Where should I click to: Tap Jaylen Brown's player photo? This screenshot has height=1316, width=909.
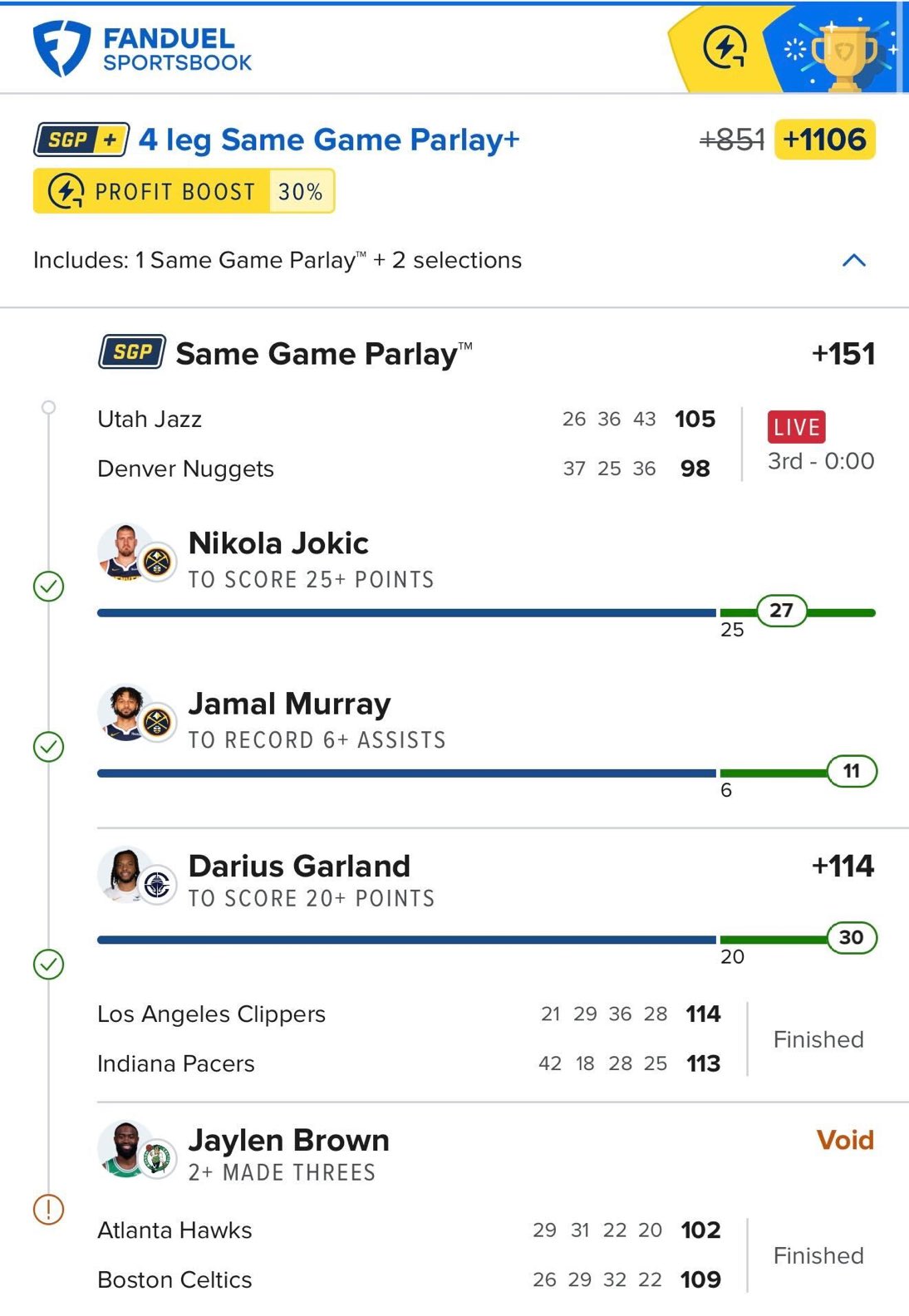[125, 1148]
